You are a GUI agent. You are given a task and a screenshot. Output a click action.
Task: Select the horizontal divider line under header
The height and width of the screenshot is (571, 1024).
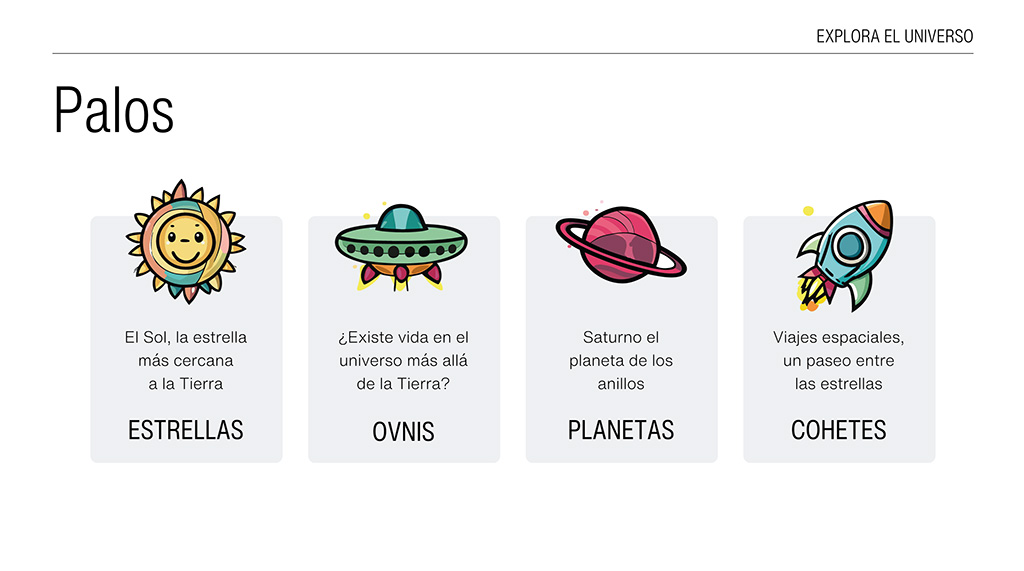click(x=512, y=53)
